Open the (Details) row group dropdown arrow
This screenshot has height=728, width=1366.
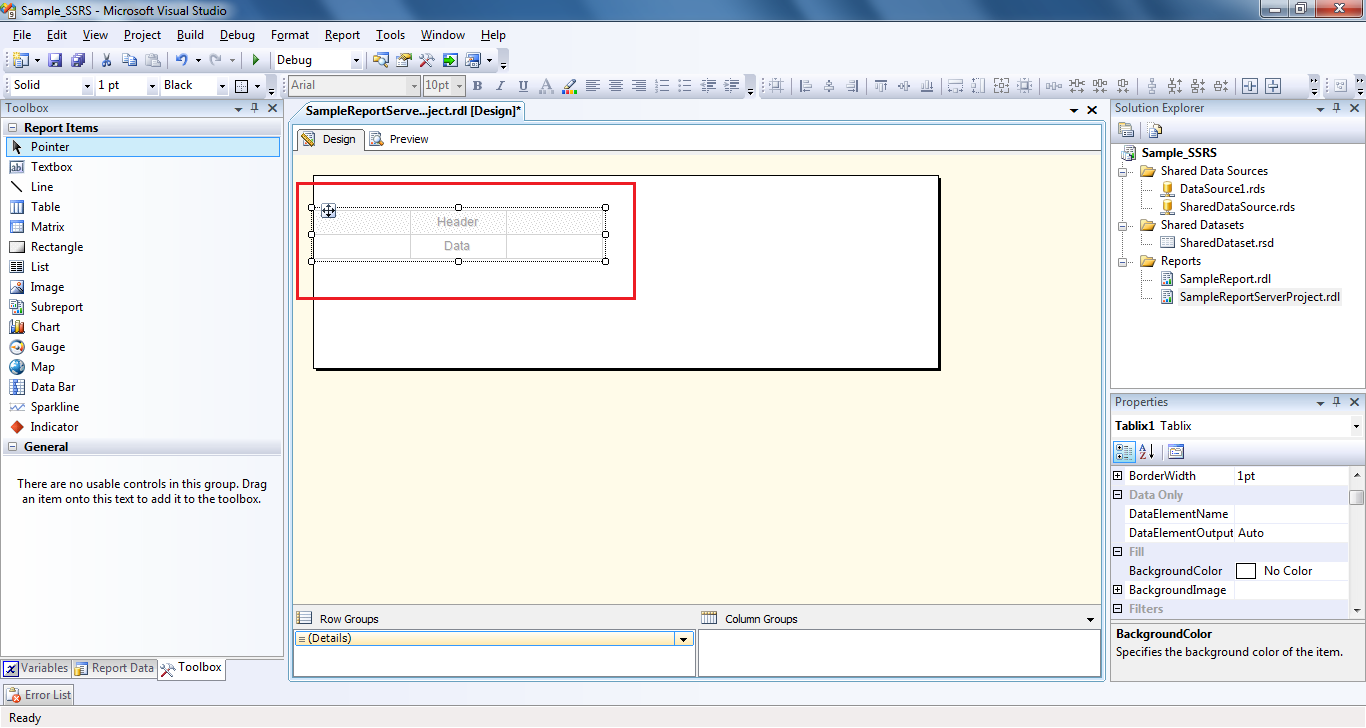pyautogui.click(x=684, y=639)
